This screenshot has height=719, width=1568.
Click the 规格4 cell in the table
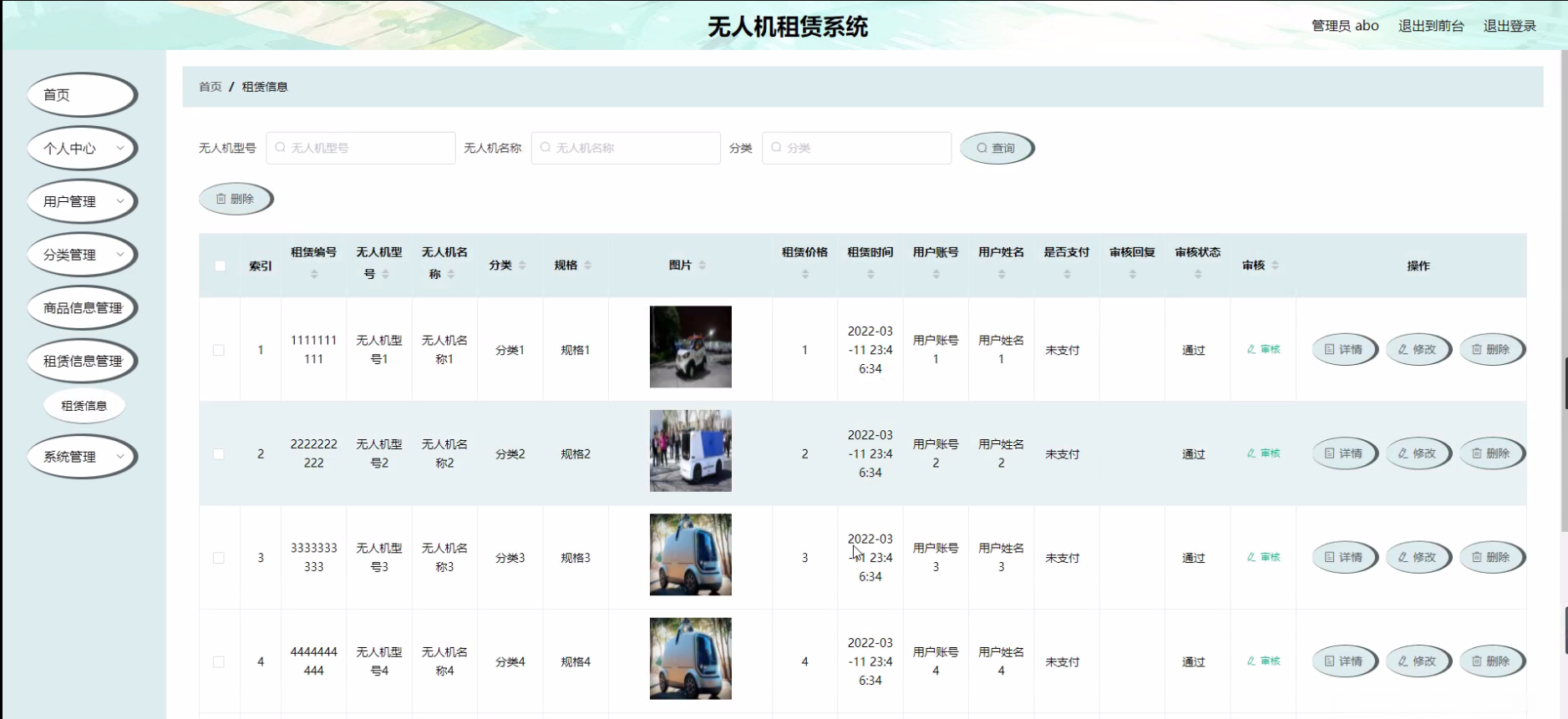pyautogui.click(x=576, y=662)
